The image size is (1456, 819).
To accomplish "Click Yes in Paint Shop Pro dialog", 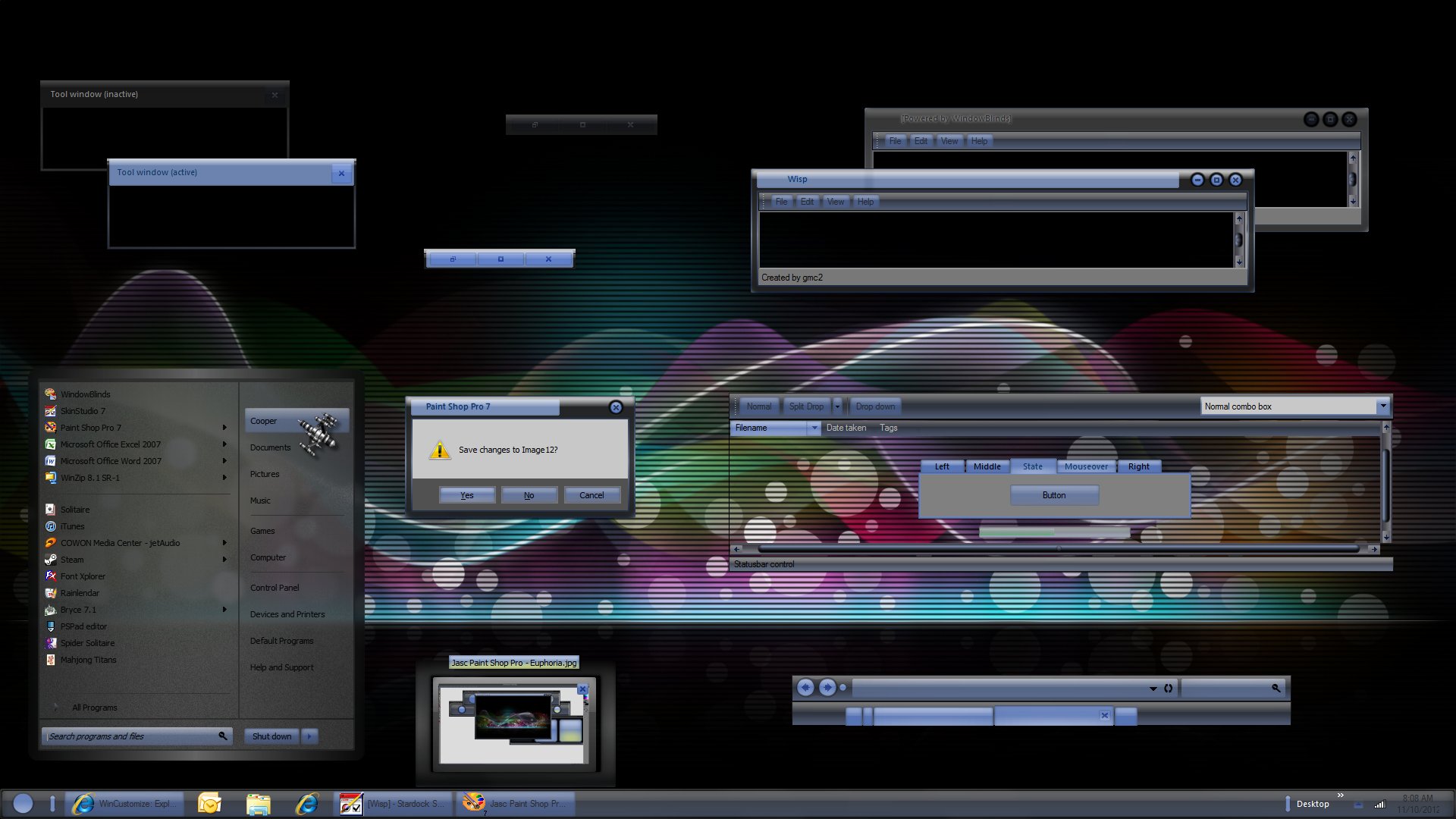I will 467,495.
